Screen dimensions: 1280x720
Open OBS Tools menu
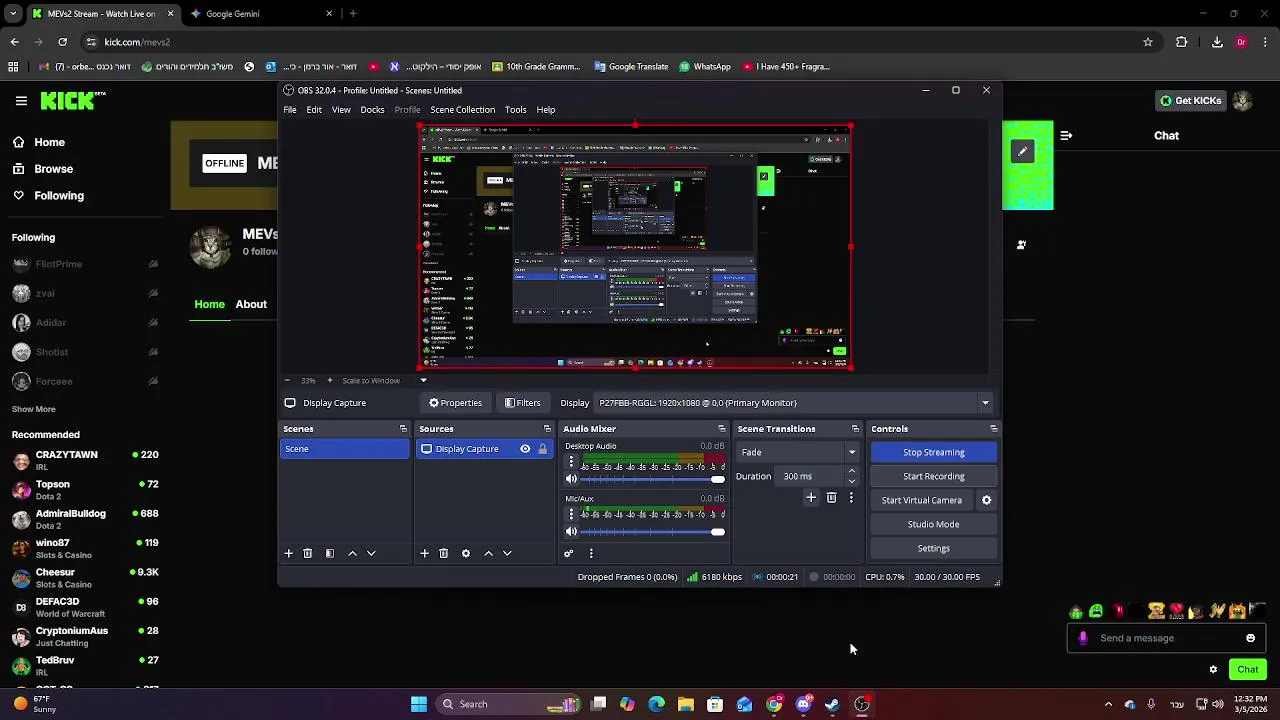click(516, 110)
